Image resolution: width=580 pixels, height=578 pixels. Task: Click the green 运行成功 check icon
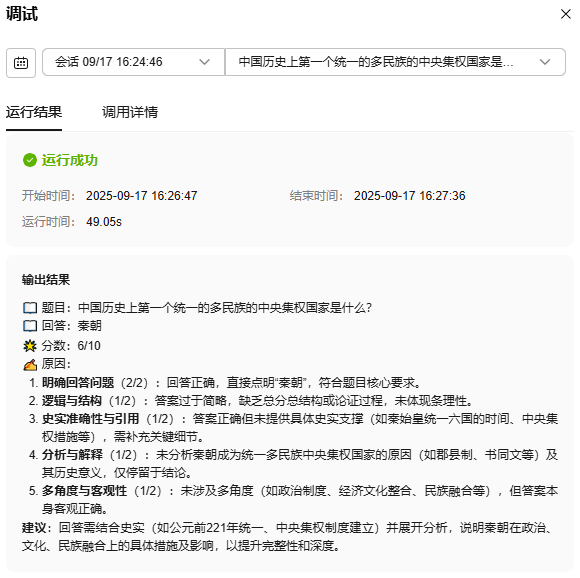[30, 160]
